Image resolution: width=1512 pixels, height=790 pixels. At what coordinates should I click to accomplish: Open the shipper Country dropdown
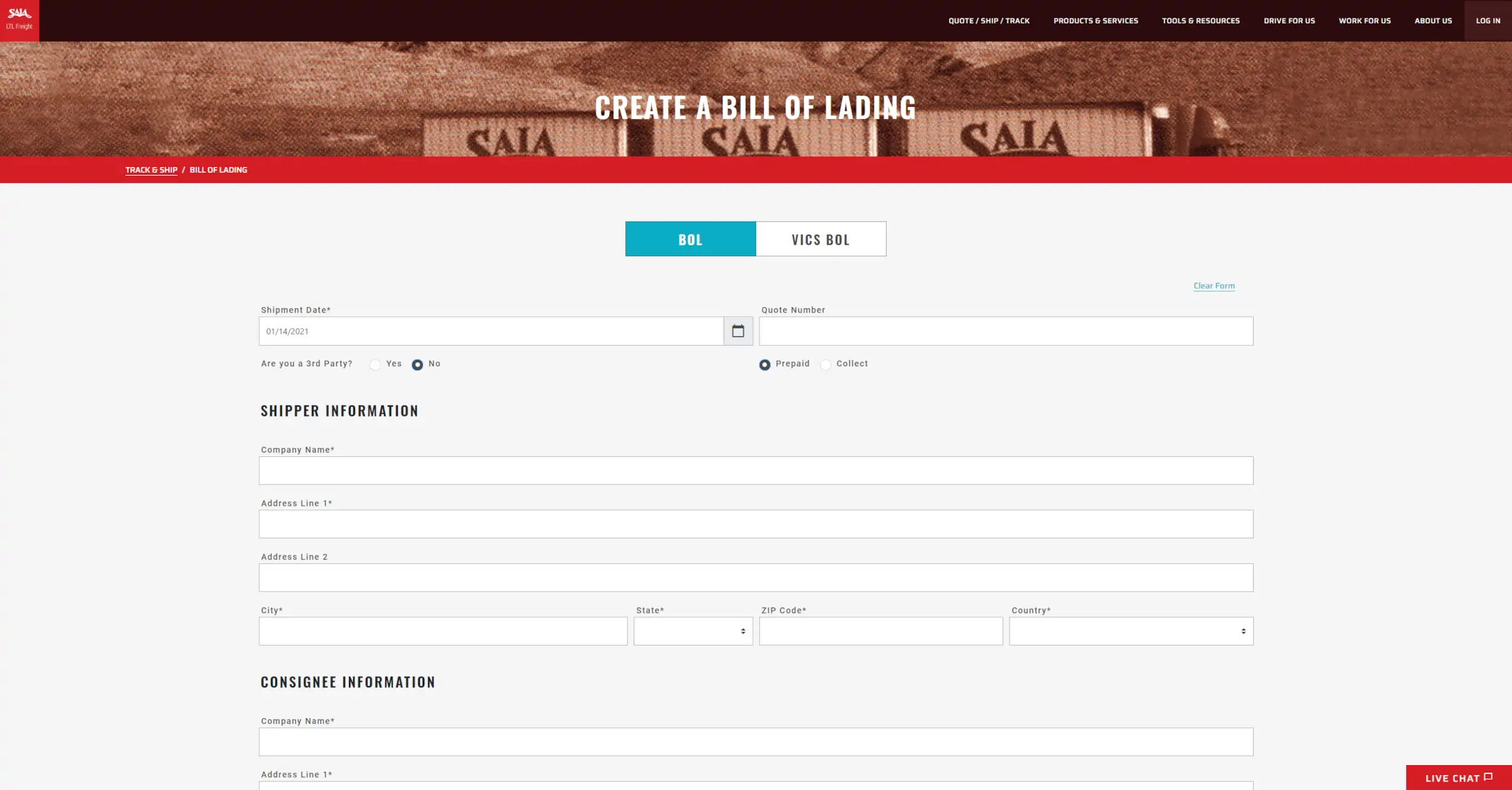tap(1131, 631)
